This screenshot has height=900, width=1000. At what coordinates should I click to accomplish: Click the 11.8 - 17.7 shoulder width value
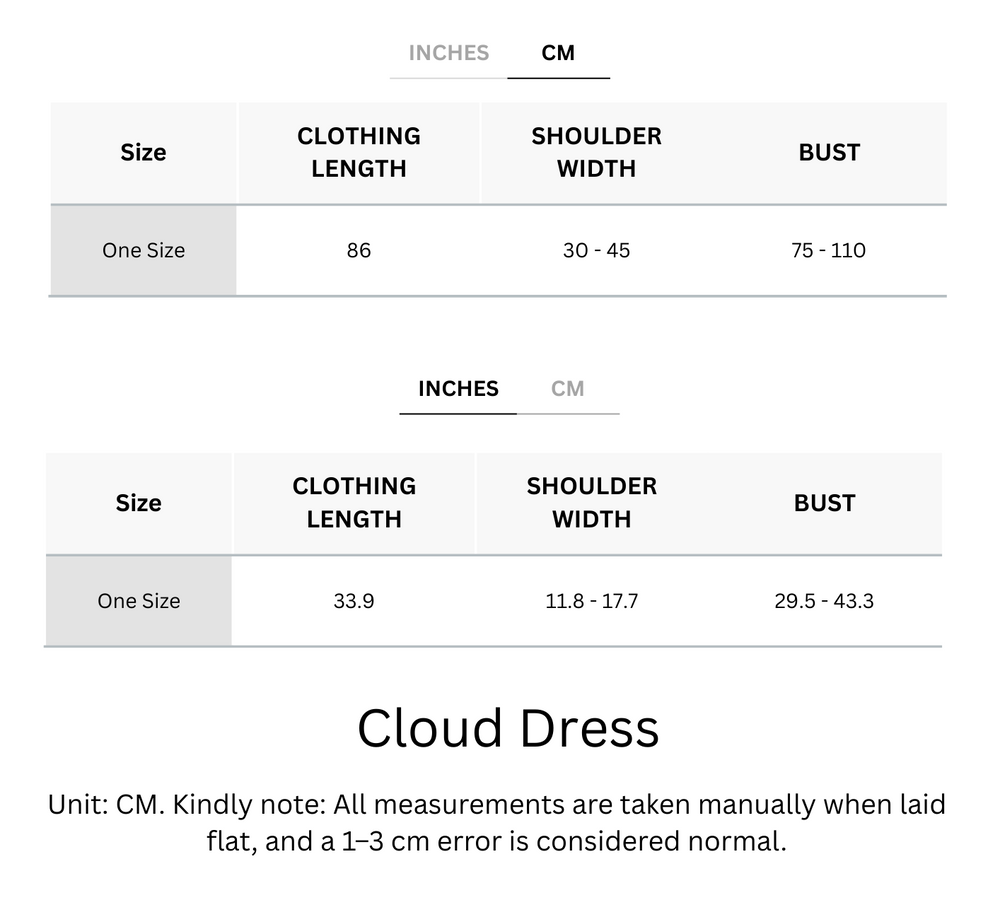[591, 600]
